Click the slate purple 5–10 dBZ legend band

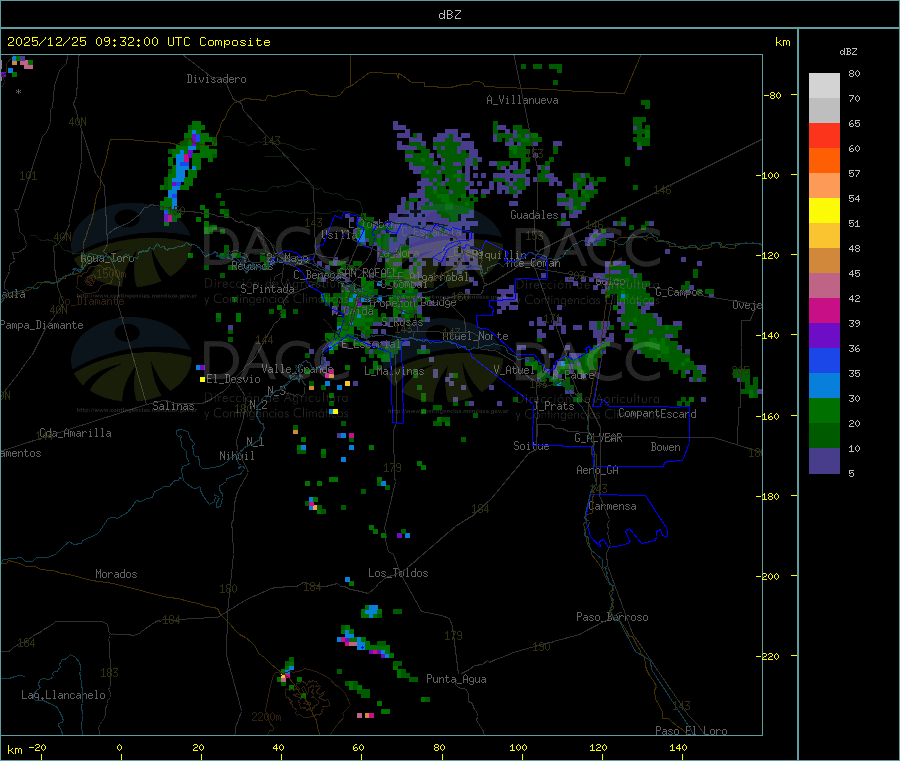[x=824, y=461]
